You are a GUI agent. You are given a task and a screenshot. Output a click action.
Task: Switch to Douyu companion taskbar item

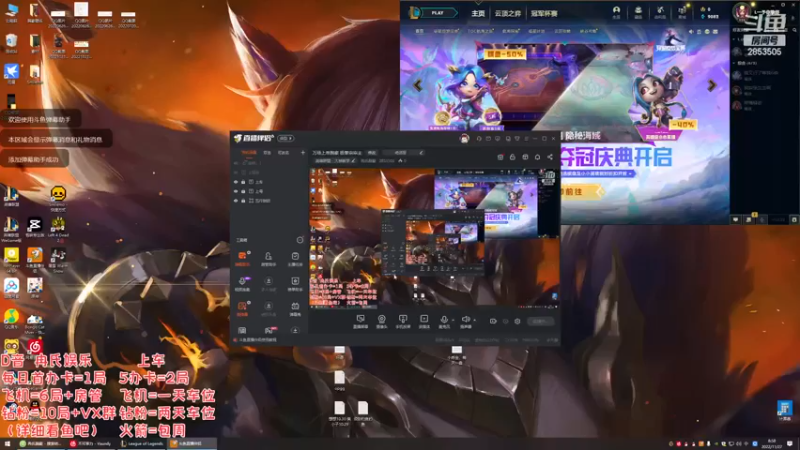pyautogui.click(x=191, y=444)
